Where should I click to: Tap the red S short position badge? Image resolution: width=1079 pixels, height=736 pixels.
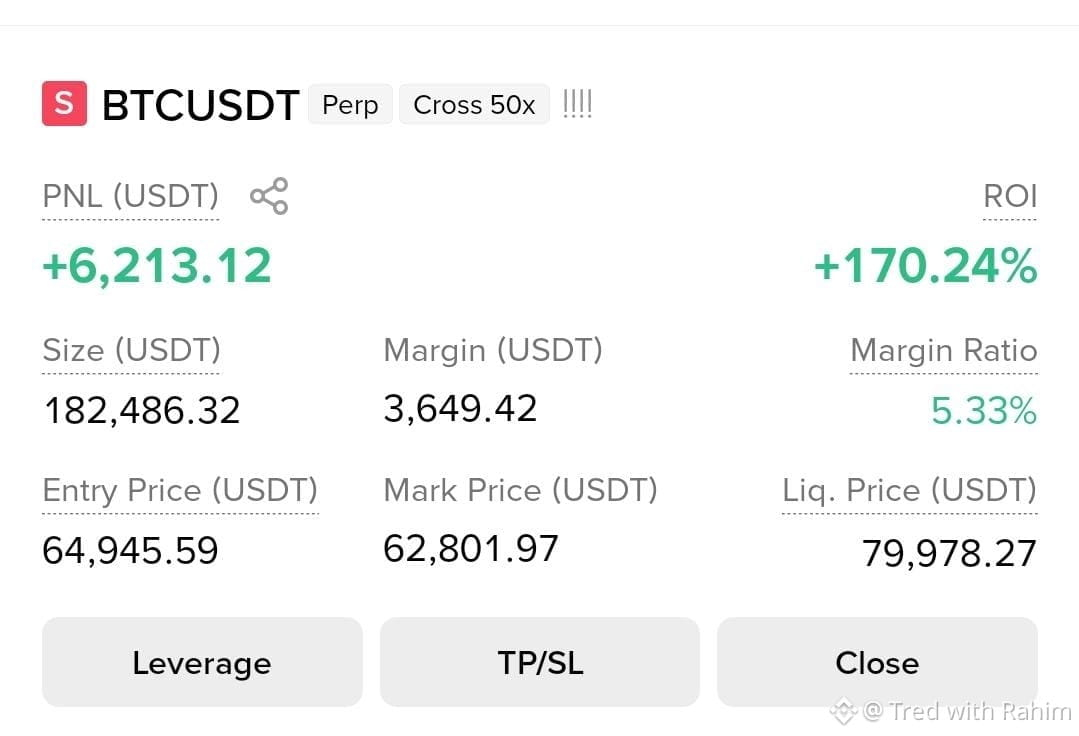[x=65, y=104]
